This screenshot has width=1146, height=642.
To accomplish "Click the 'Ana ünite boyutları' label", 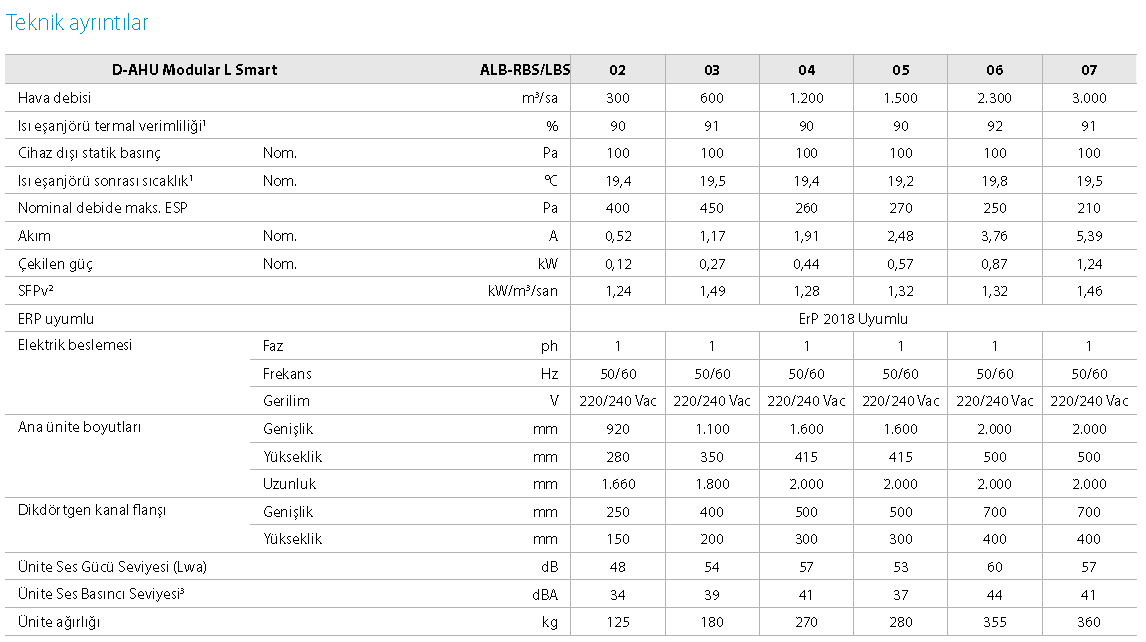I will tap(79, 427).
